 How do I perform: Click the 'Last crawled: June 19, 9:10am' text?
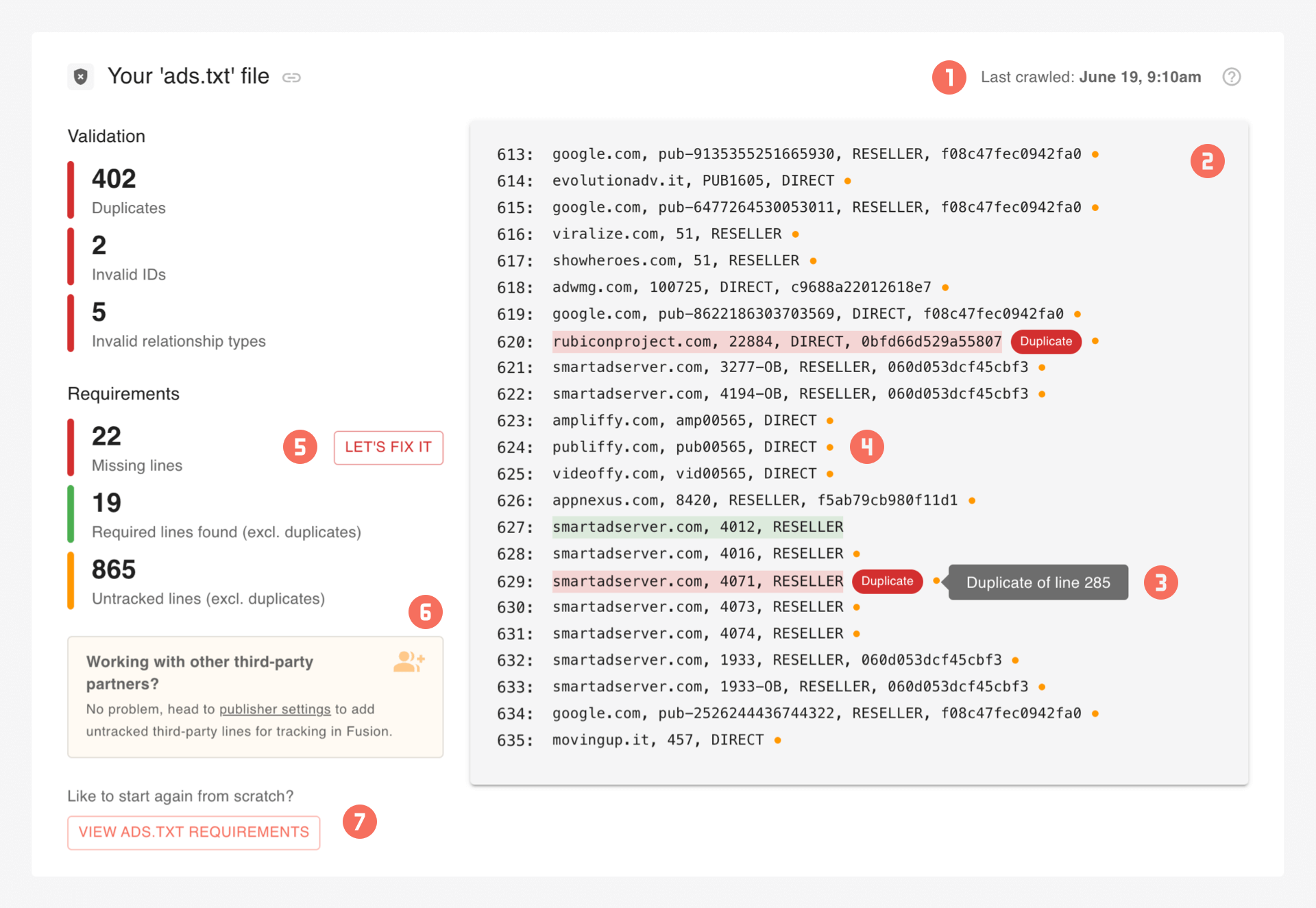(1090, 77)
